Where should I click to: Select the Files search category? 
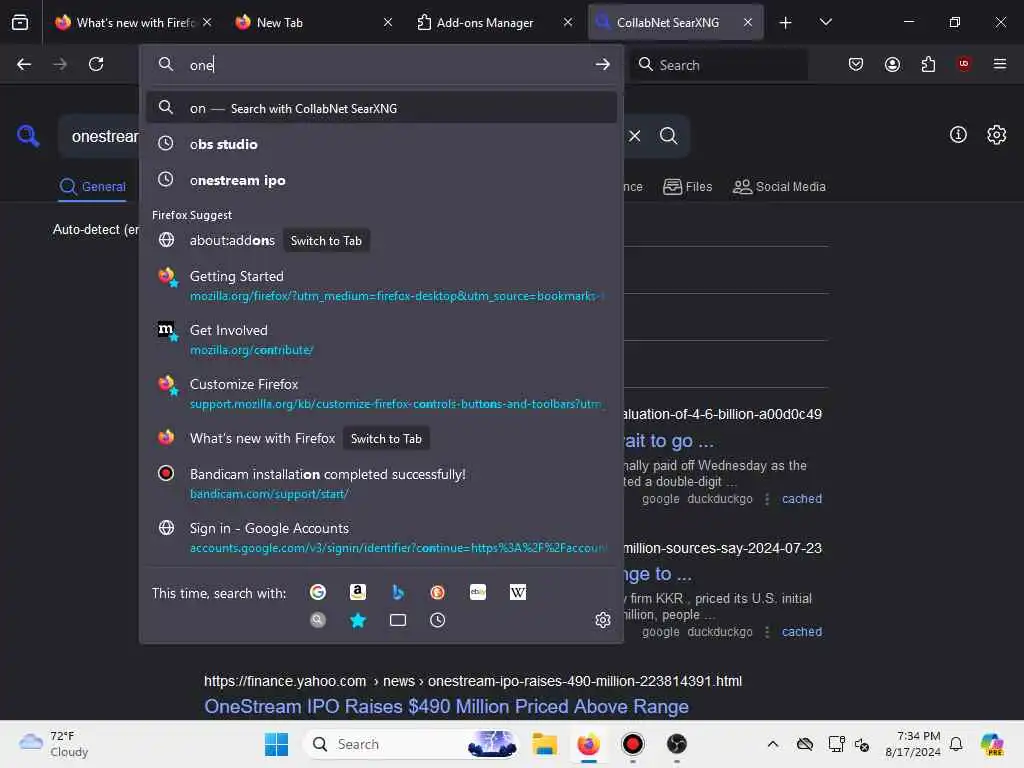[x=688, y=187]
